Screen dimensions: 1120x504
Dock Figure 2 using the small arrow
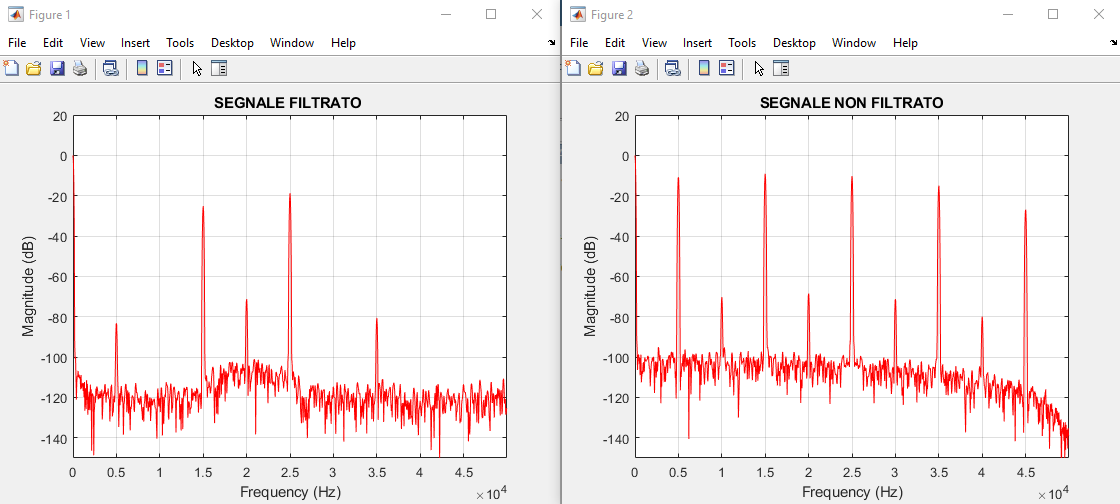pyautogui.click(x=1113, y=43)
